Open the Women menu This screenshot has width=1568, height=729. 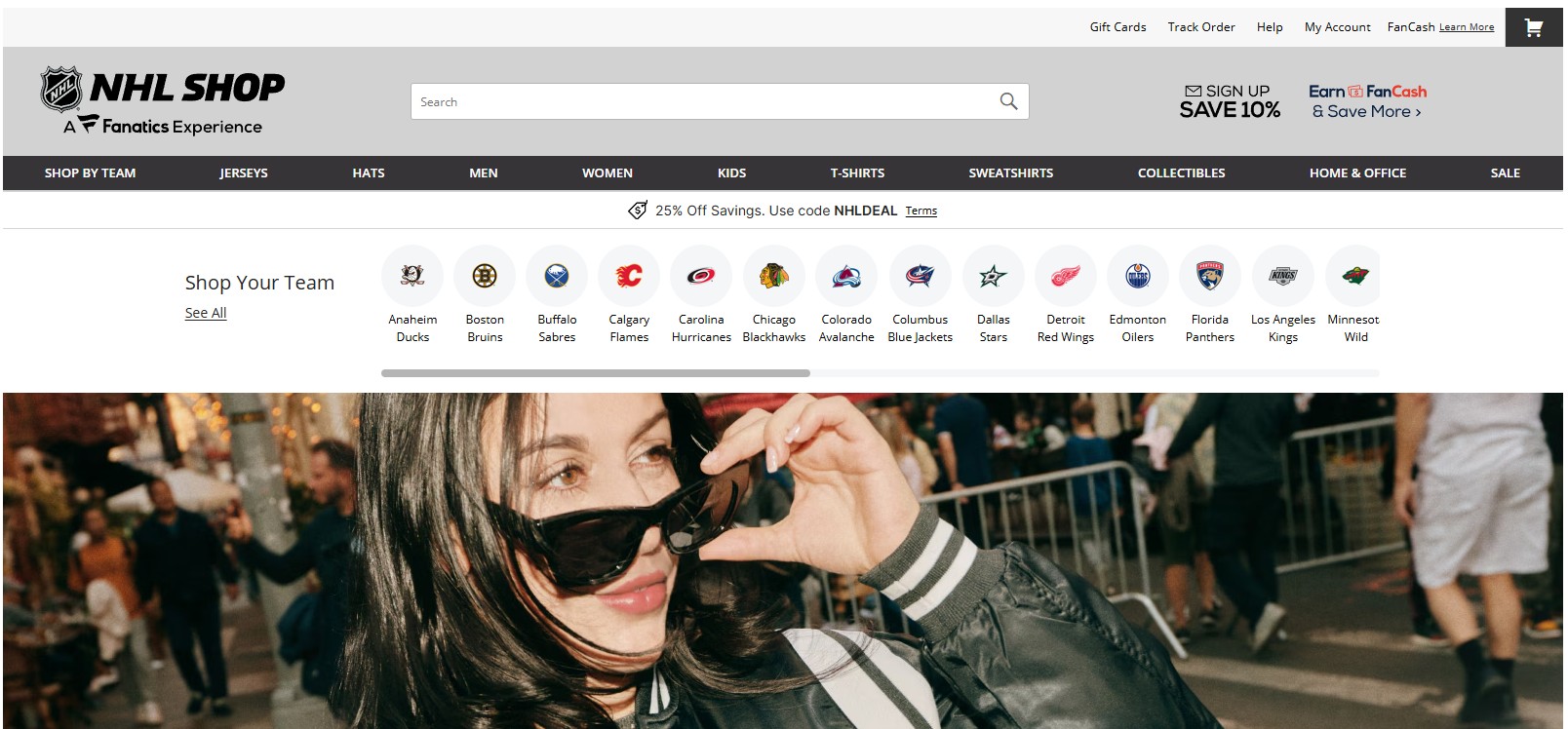(608, 173)
